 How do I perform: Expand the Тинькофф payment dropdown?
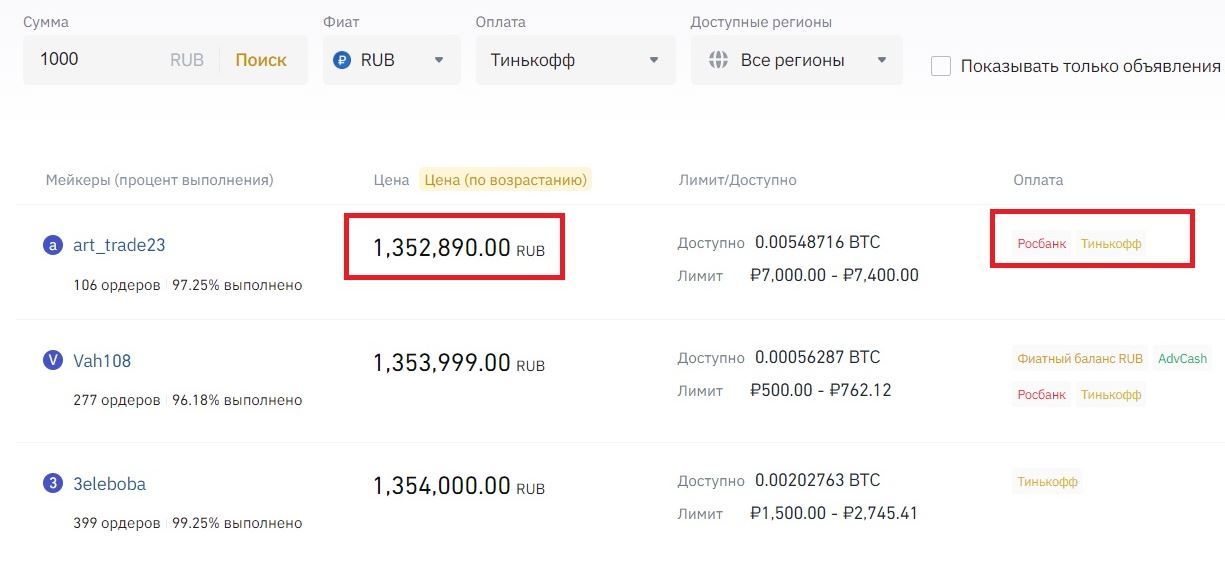(x=575, y=60)
